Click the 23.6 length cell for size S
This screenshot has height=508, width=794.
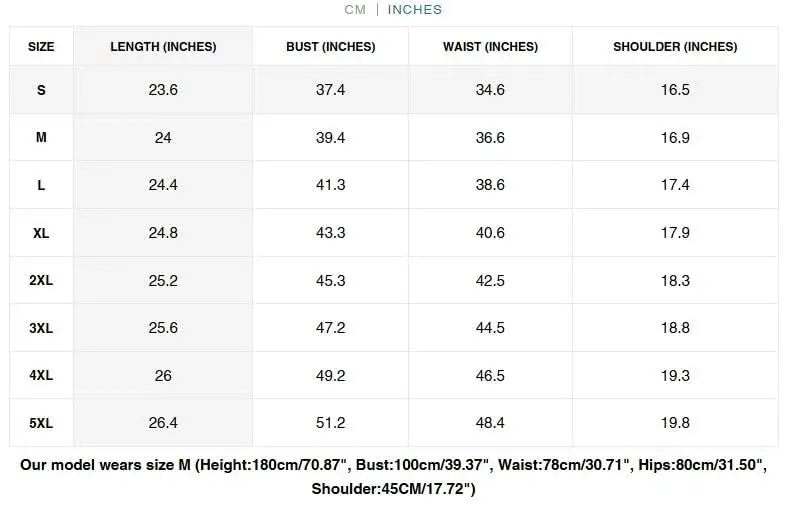163,90
